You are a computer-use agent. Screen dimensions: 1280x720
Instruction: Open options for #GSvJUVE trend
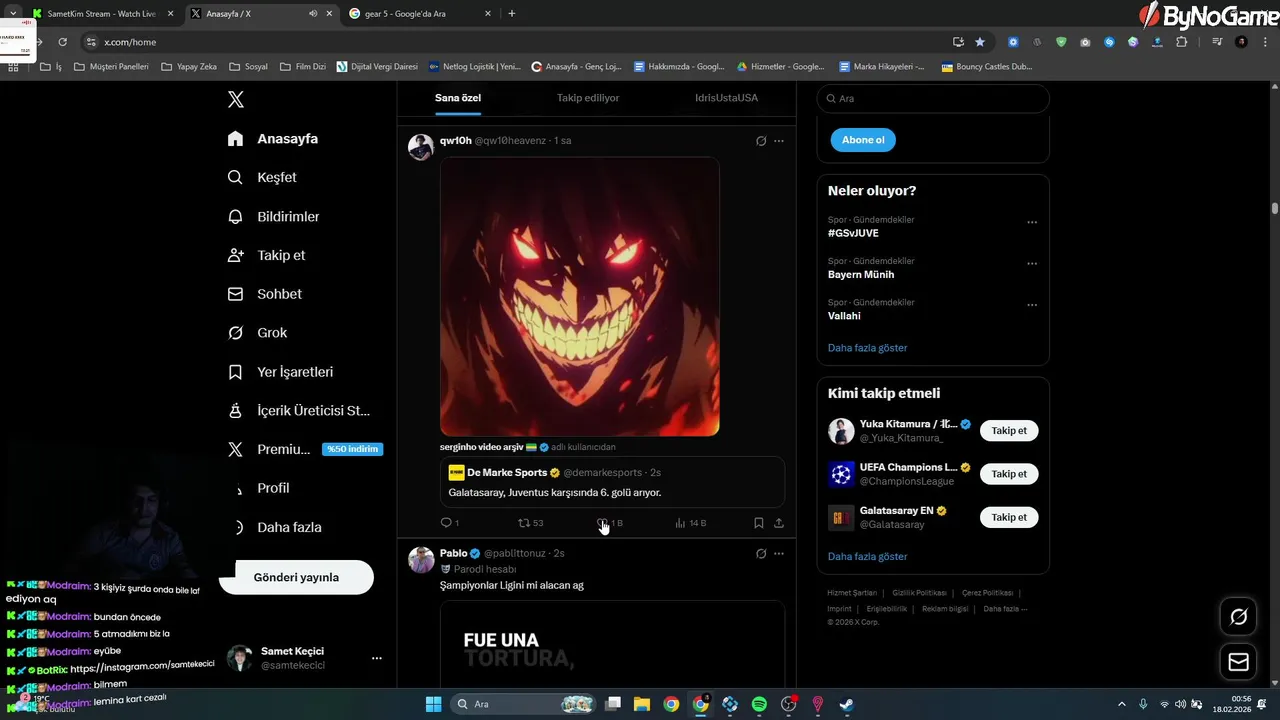point(1032,223)
